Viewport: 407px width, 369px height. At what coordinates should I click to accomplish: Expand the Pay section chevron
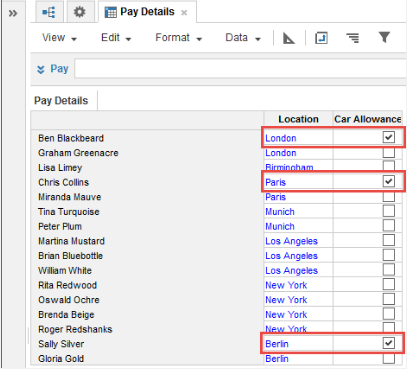point(41,69)
